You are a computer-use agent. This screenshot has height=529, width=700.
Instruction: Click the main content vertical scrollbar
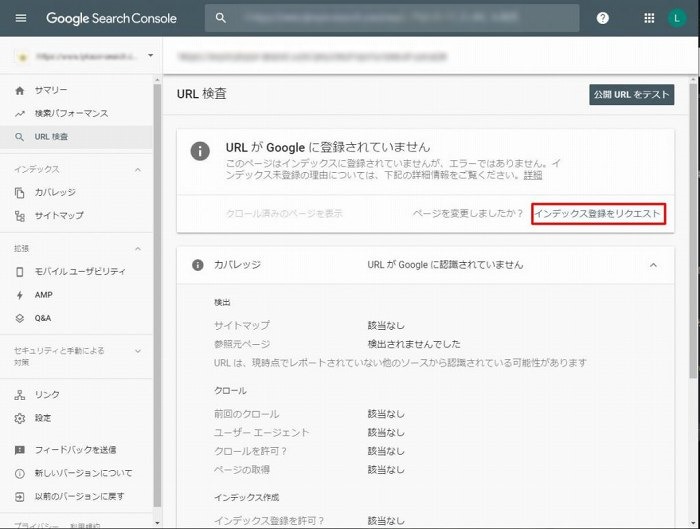(x=693, y=232)
